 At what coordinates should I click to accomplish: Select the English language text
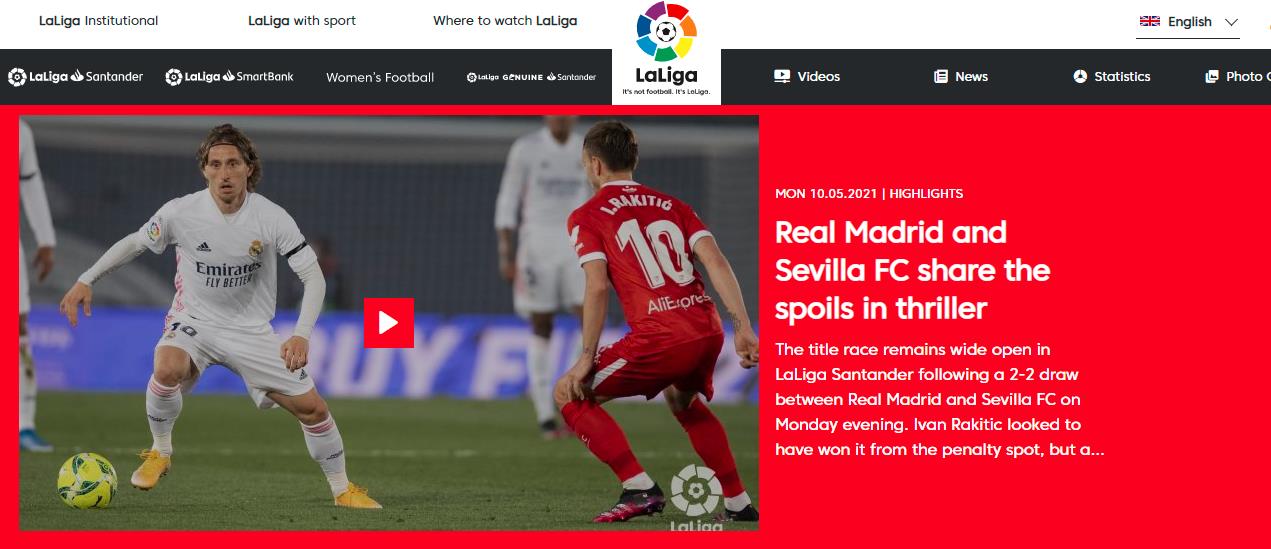1190,21
